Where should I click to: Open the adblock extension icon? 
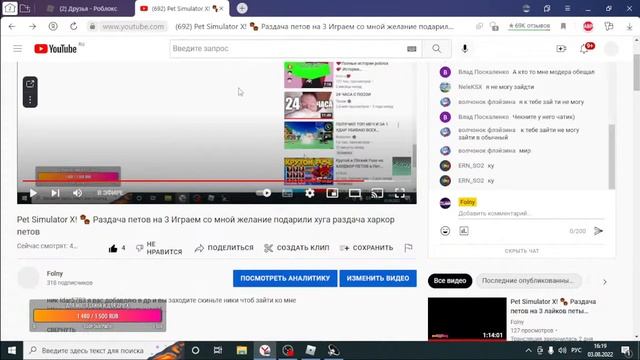(588, 27)
